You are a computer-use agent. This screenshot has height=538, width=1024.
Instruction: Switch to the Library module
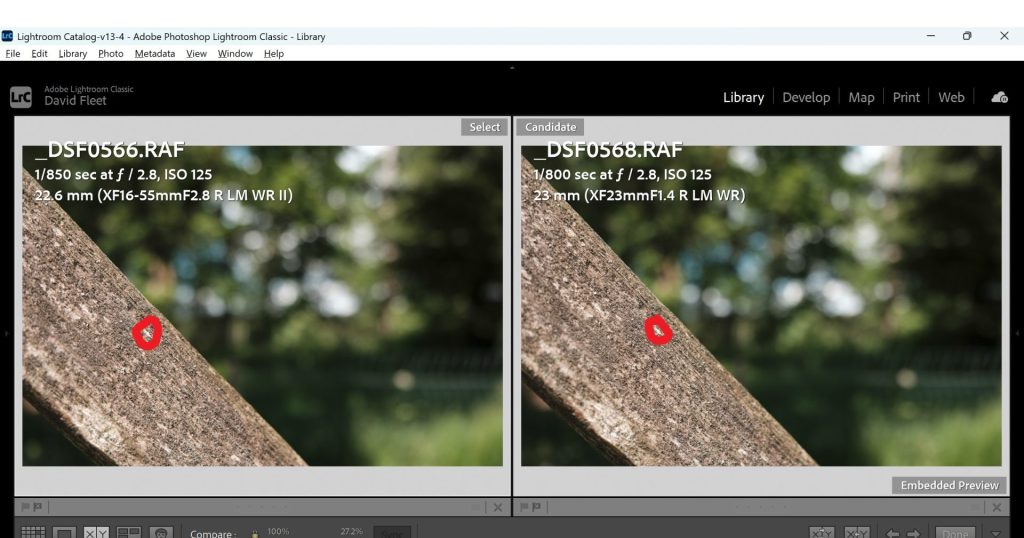pos(743,97)
